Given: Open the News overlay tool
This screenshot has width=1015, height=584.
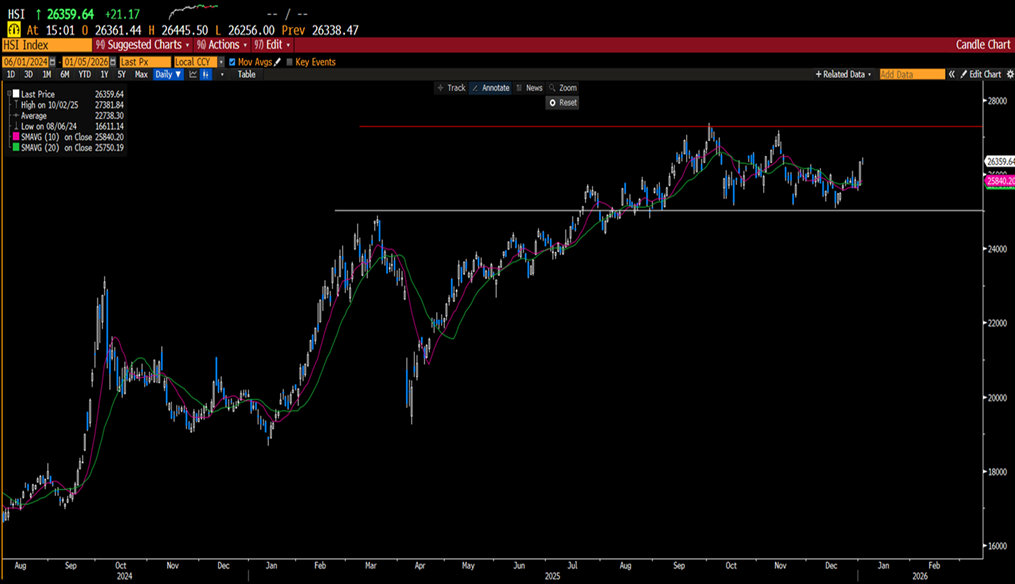Looking at the screenshot, I should pos(529,88).
